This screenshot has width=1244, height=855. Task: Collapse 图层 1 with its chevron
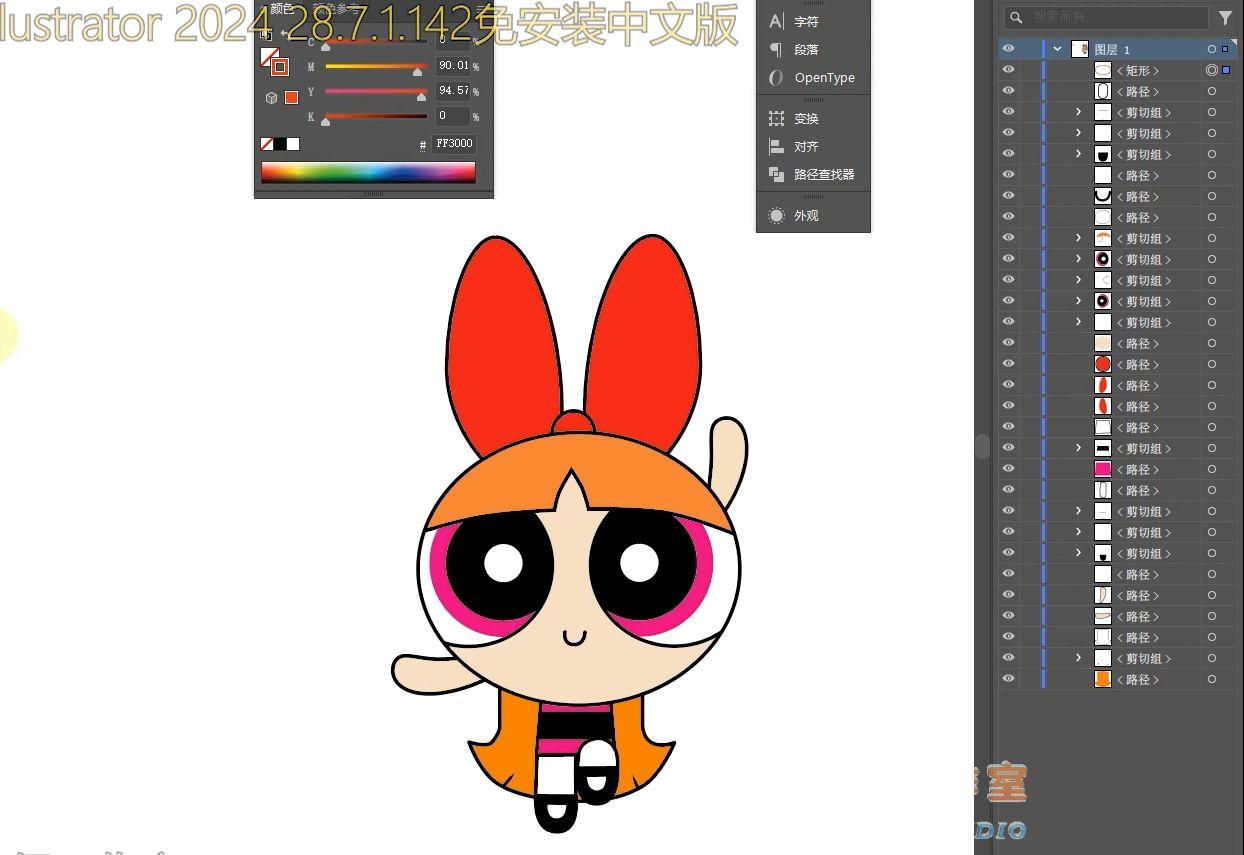pyautogui.click(x=1057, y=49)
